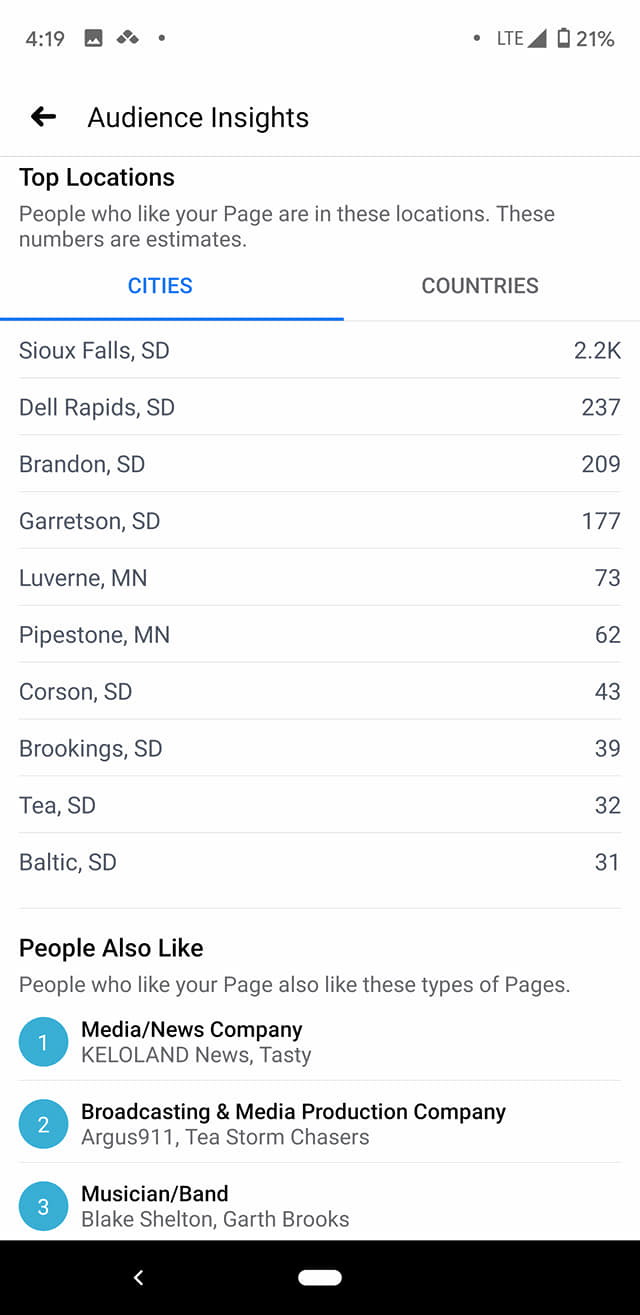Tap the LTE signal strength icon

pos(536,38)
